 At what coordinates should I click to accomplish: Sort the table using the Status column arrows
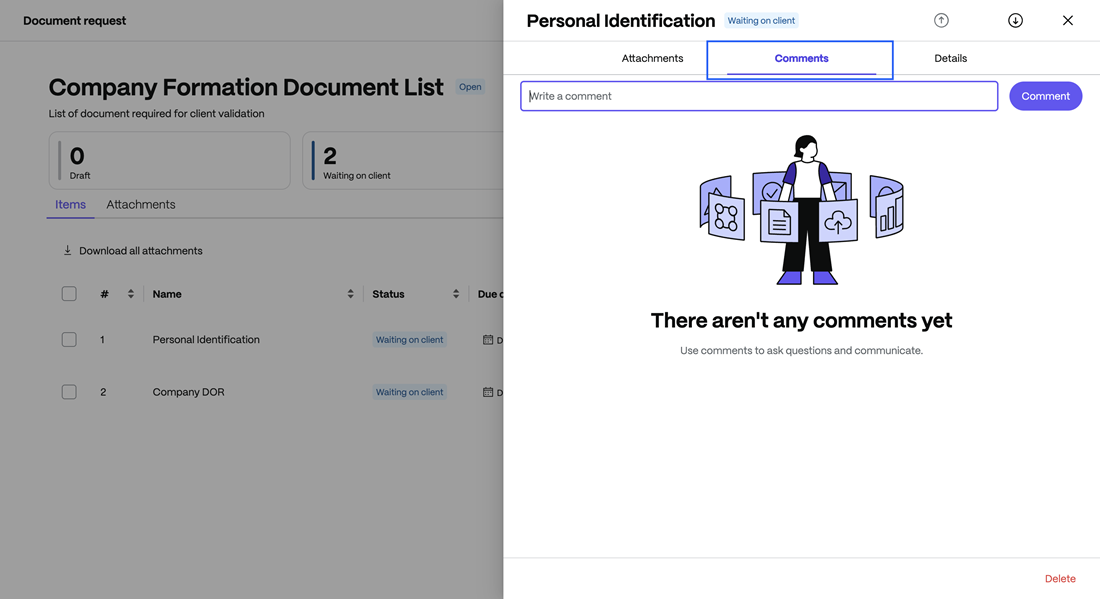pyautogui.click(x=455, y=293)
